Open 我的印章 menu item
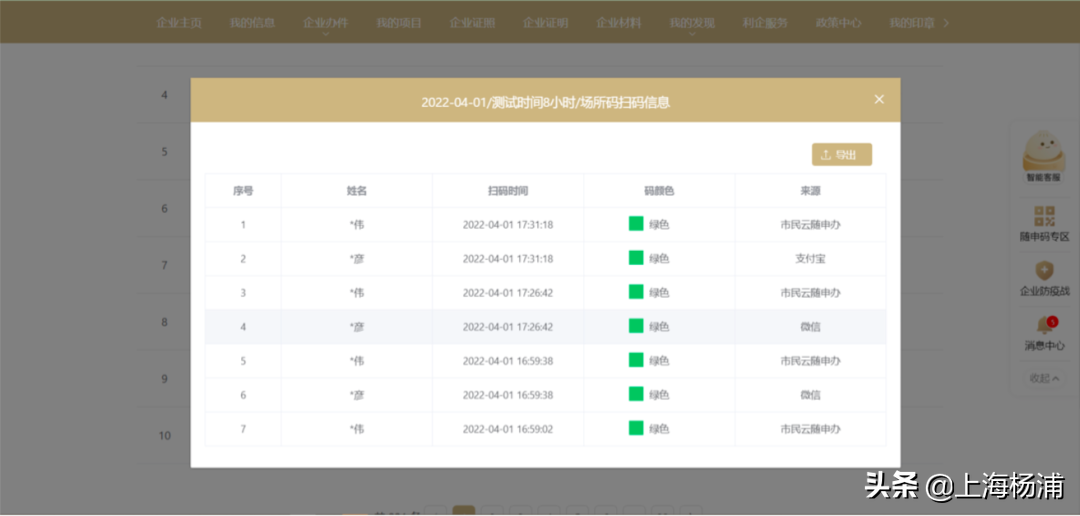1080x516 pixels. [912, 23]
